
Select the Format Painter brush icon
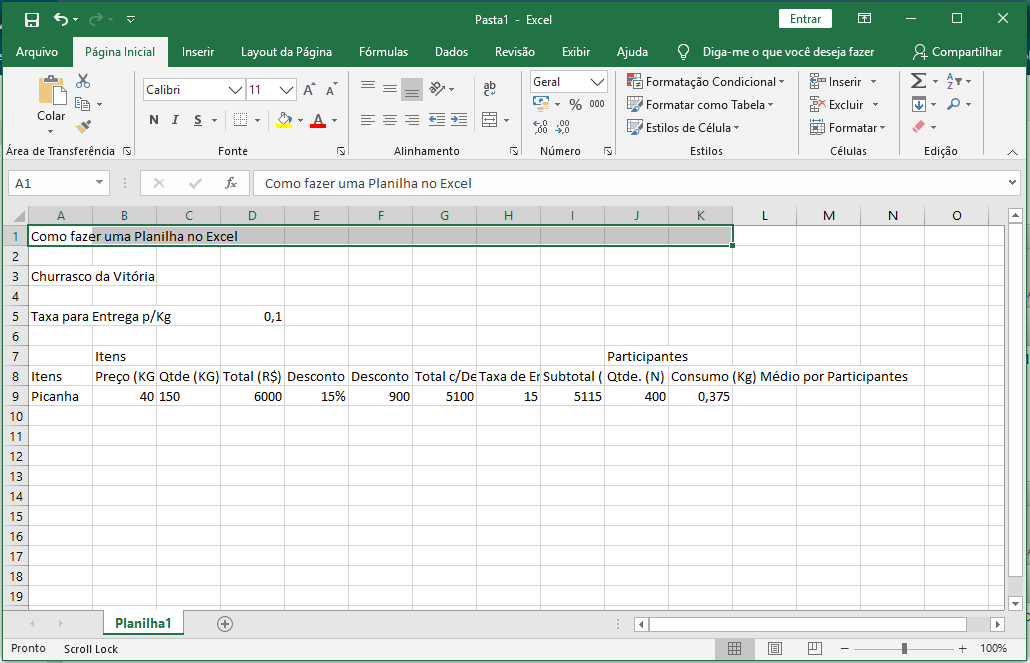pyautogui.click(x=83, y=127)
